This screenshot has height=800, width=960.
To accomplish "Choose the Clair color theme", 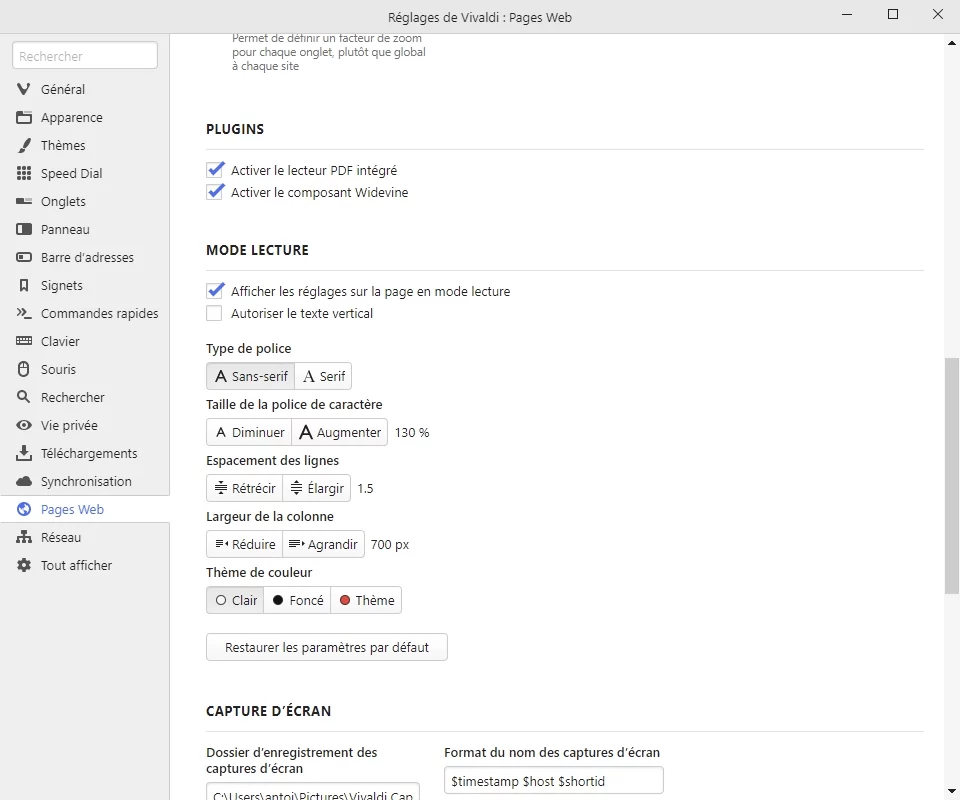I will 235,600.
